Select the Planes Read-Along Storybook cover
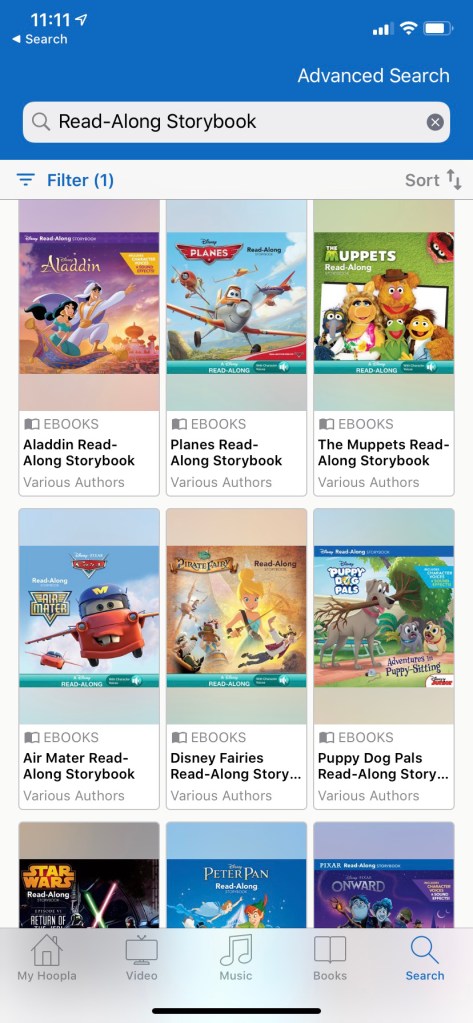This screenshot has height=1023, width=473. 236,303
